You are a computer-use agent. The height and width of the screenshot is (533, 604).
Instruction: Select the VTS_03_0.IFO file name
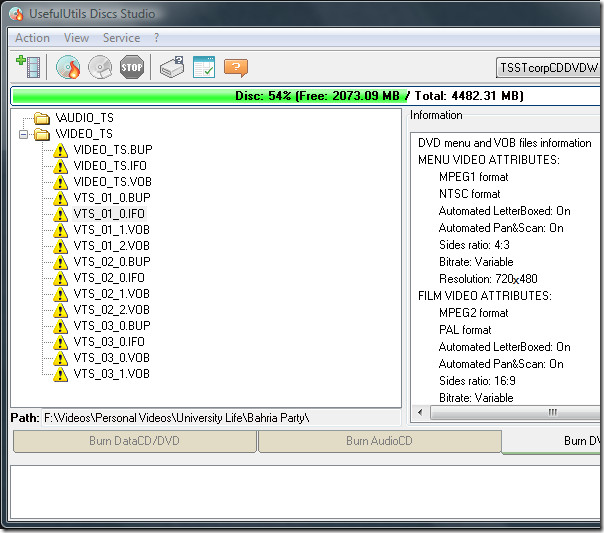click(109, 342)
